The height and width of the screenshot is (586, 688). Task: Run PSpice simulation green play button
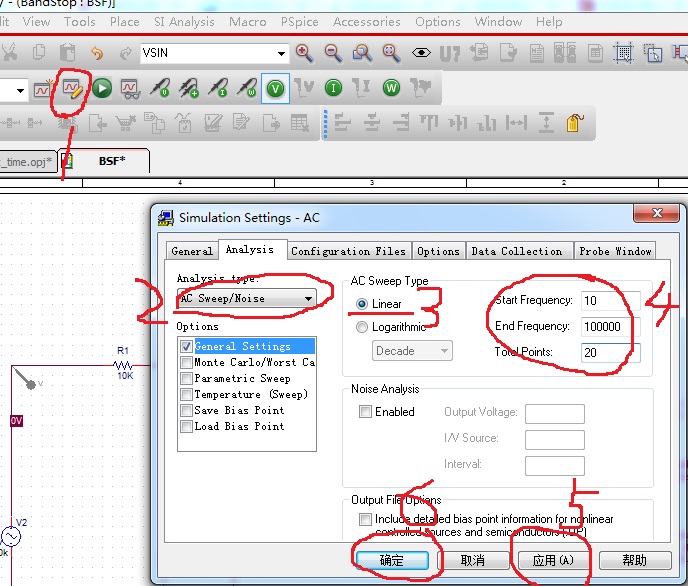(102, 89)
